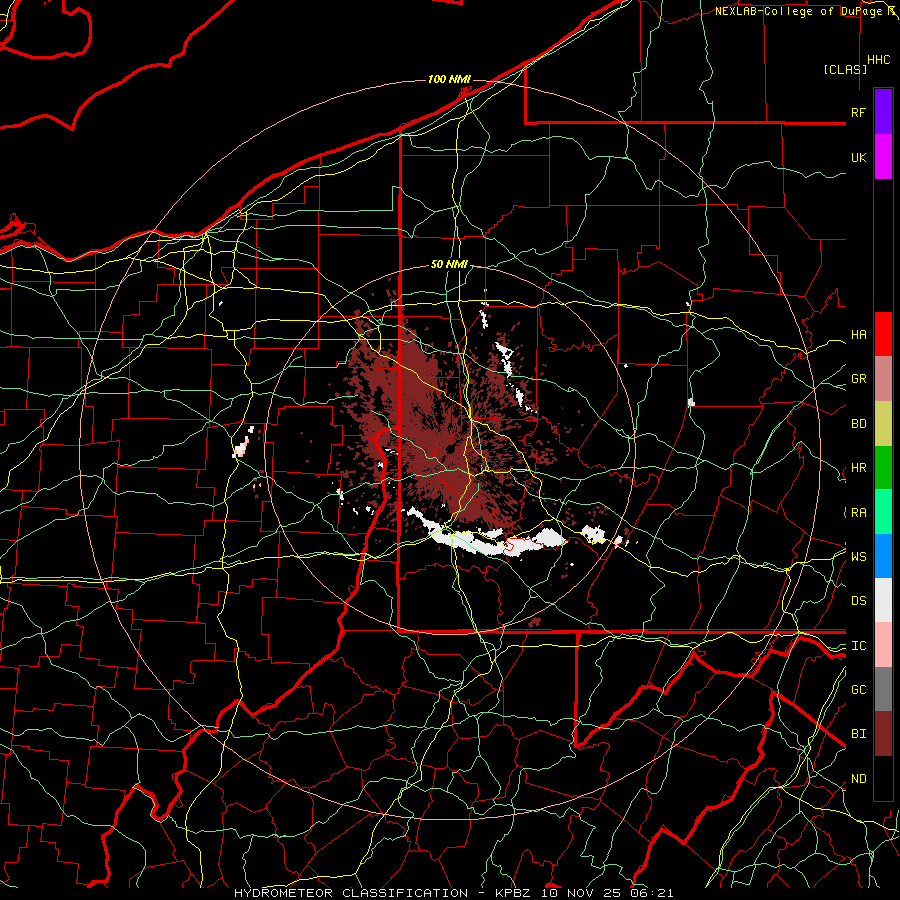Click the HYDROMETEOR CLASSIFICATION title text
900x900 pixels.
pyautogui.click(x=350, y=893)
